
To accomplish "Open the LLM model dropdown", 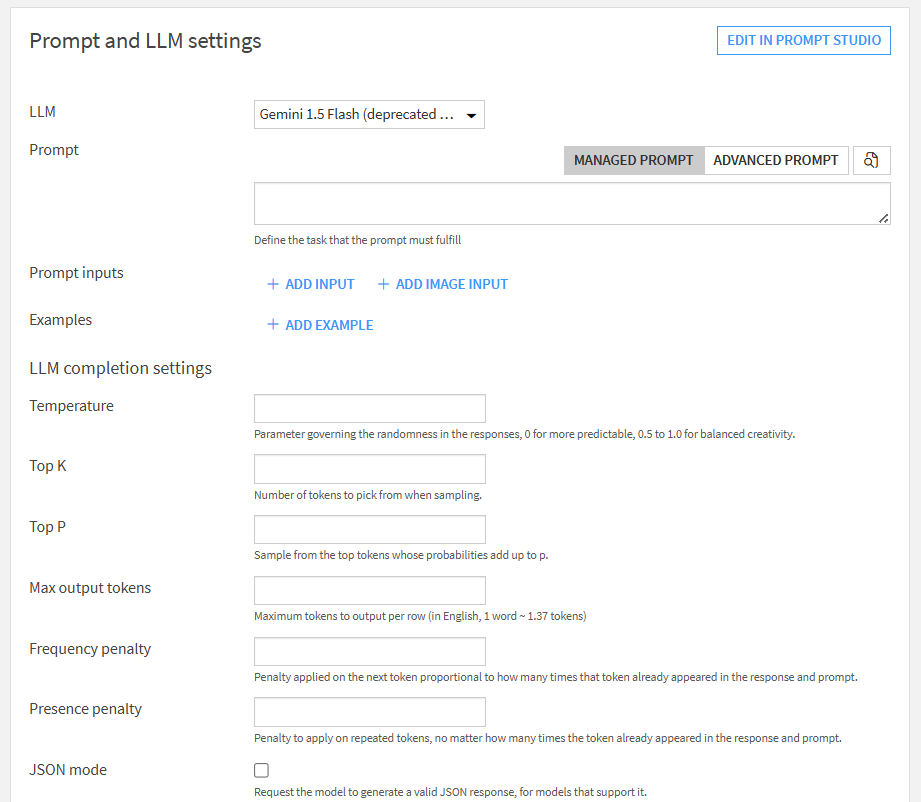I will (x=369, y=115).
